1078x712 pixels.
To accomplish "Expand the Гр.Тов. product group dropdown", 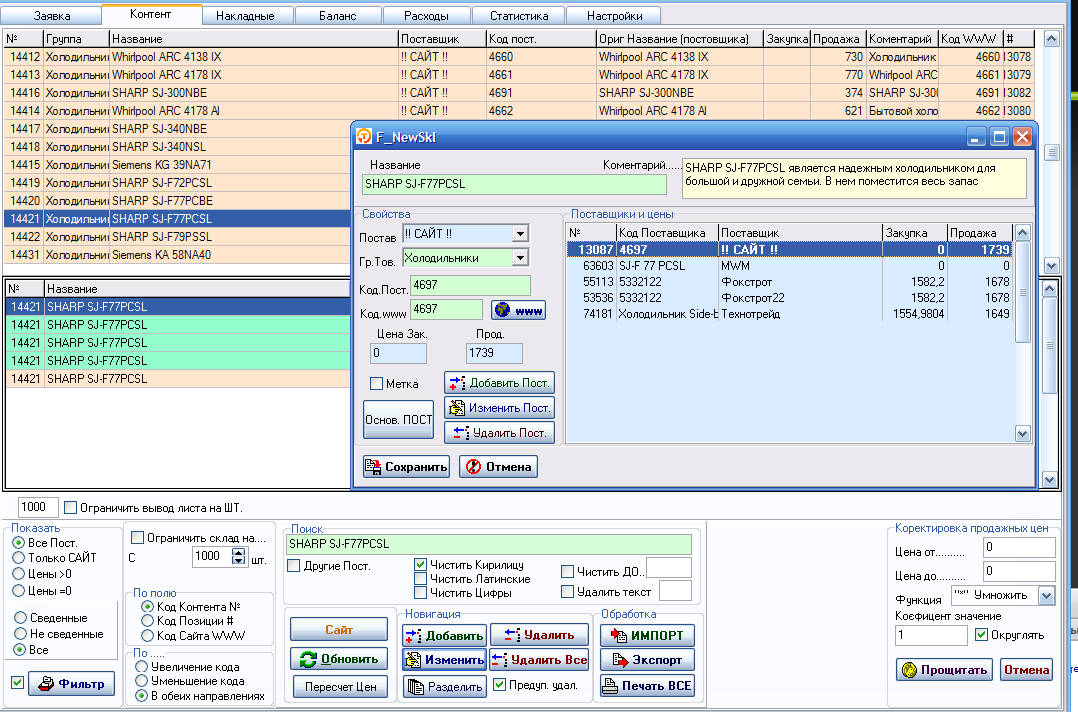I will pos(519,258).
